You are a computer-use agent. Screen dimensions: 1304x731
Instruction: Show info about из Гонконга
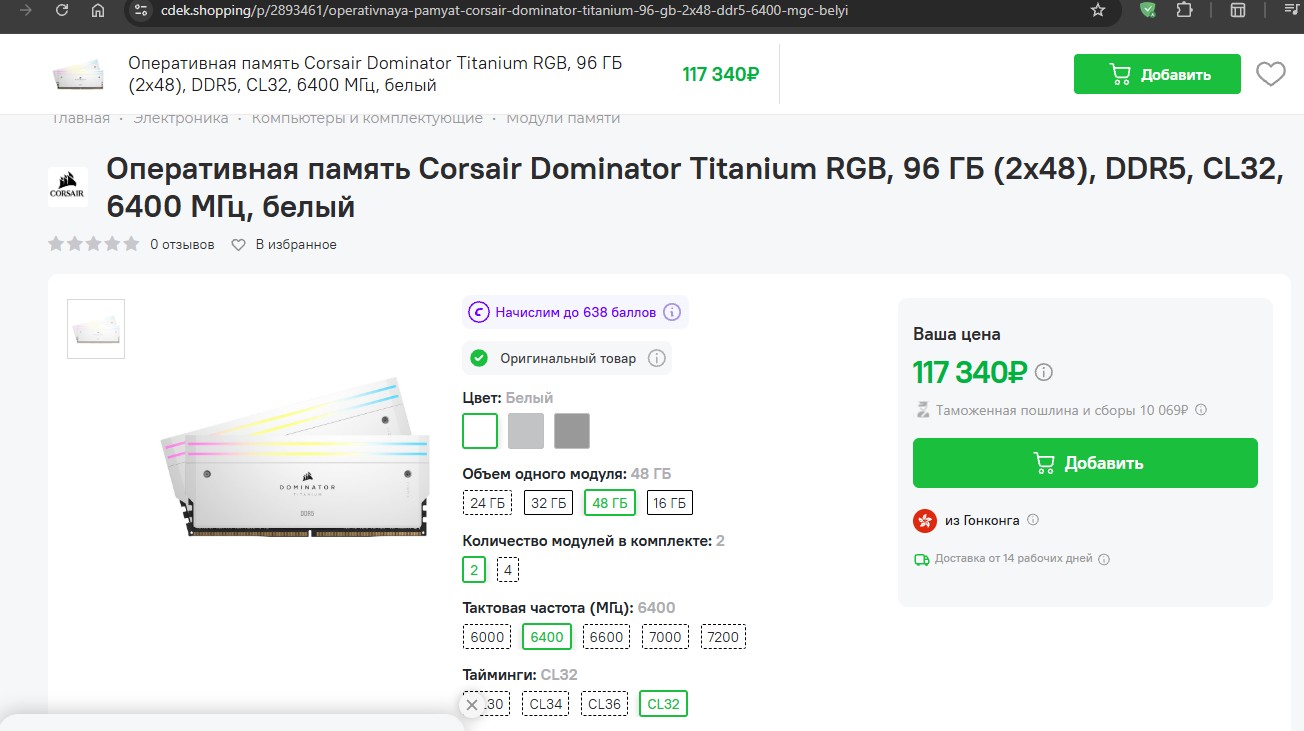[1033, 520]
